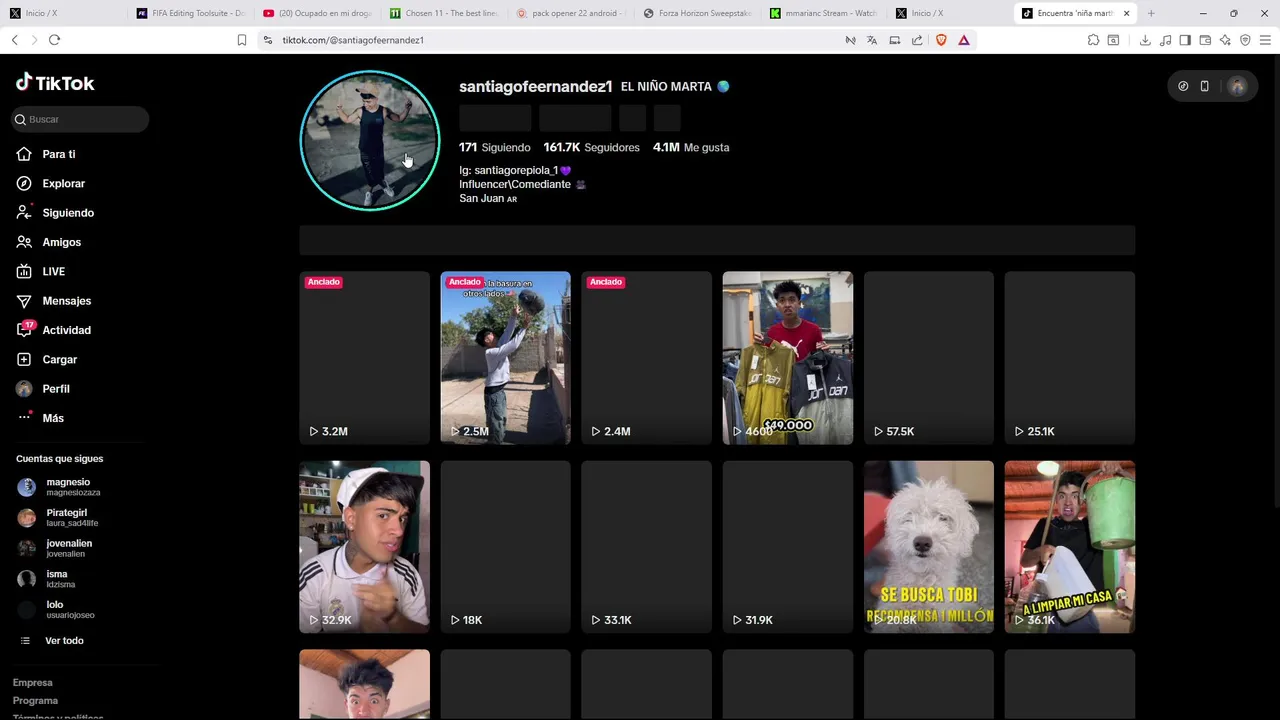This screenshot has height=720, width=1280.
Task: Click the circular icon left of phone icon
Action: 1183,86
